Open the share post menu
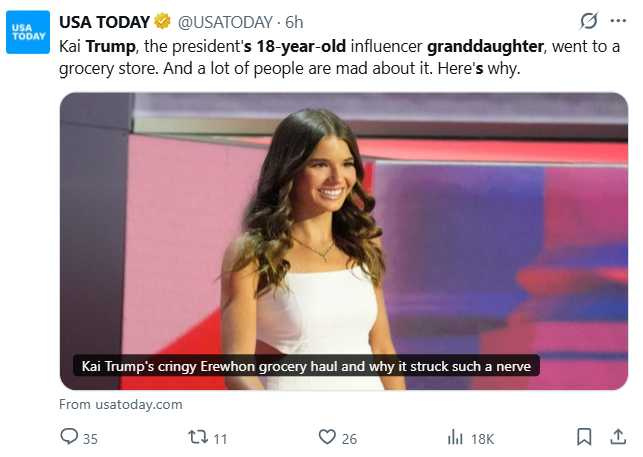The image size is (643, 457). point(616,437)
